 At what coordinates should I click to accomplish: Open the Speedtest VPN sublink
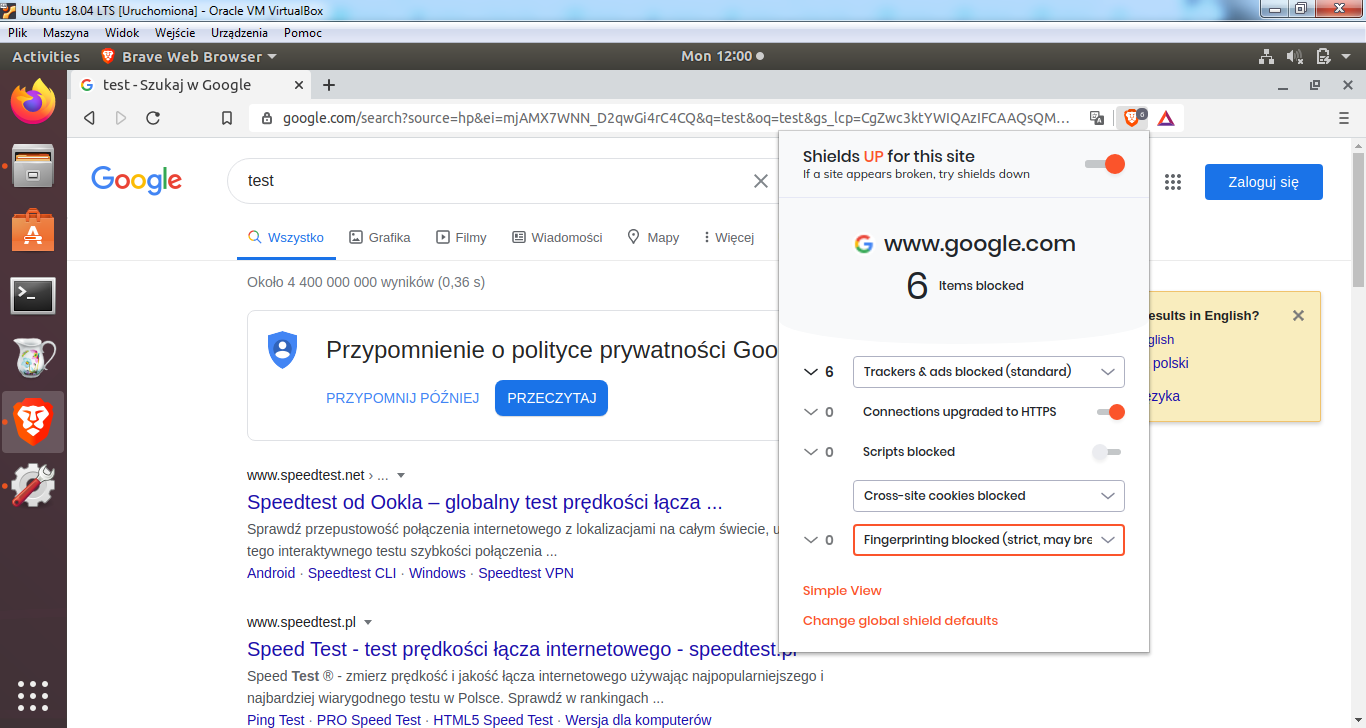click(x=526, y=573)
